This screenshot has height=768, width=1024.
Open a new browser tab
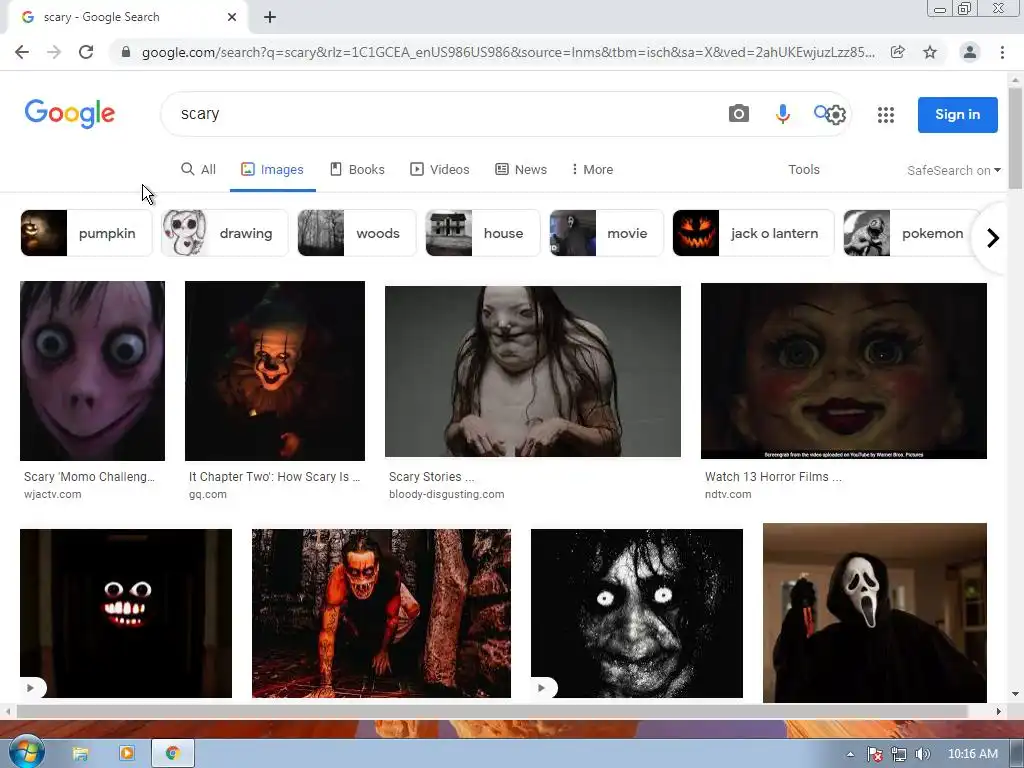[x=270, y=17]
